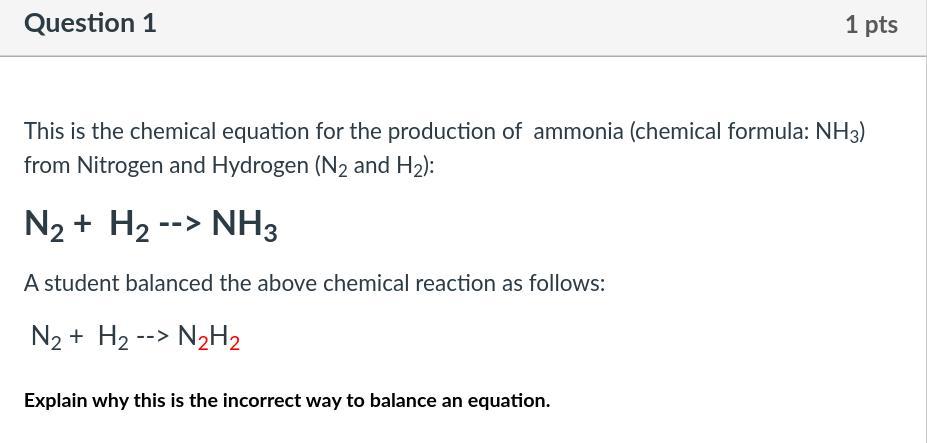Click the N2H2 product with red subscripts
Viewport: 927px width, 443px height.
(208, 337)
